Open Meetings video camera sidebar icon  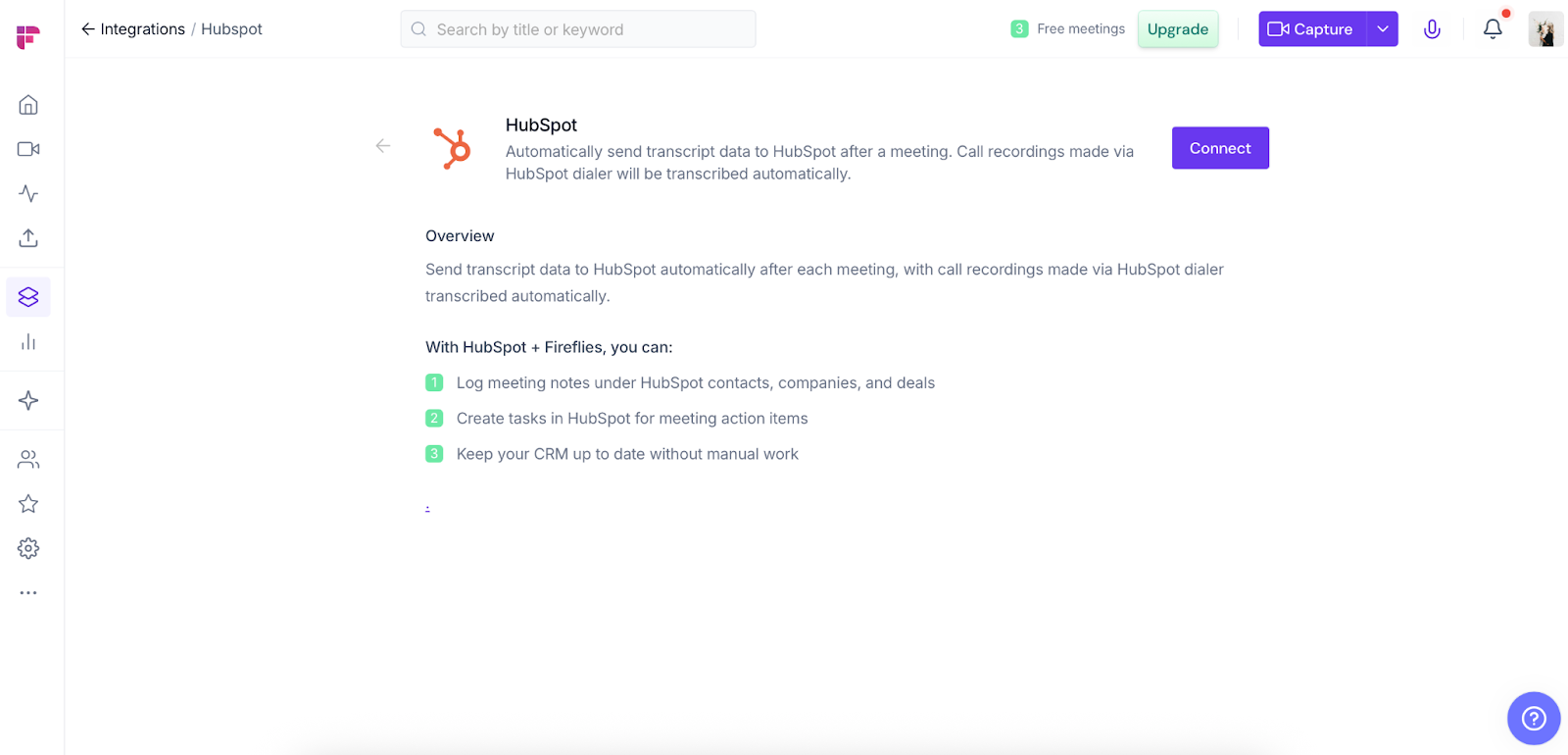(x=28, y=149)
